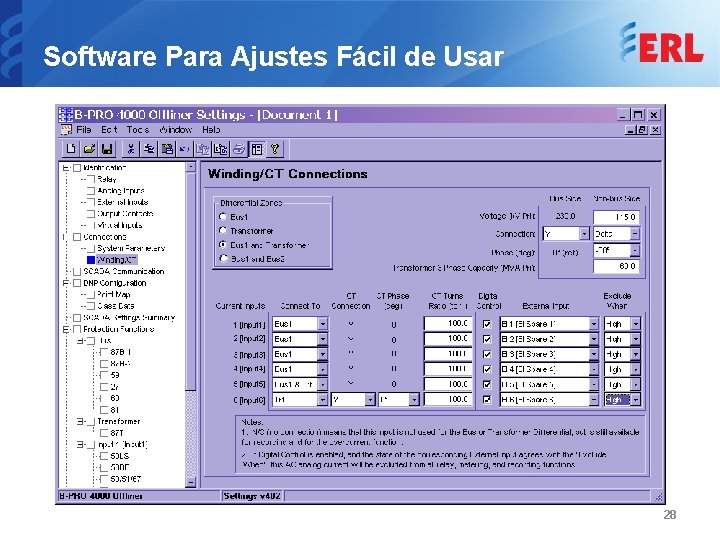
Task: Click the Paste clipboard toolbar icon
Action: (x=167, y=149)
